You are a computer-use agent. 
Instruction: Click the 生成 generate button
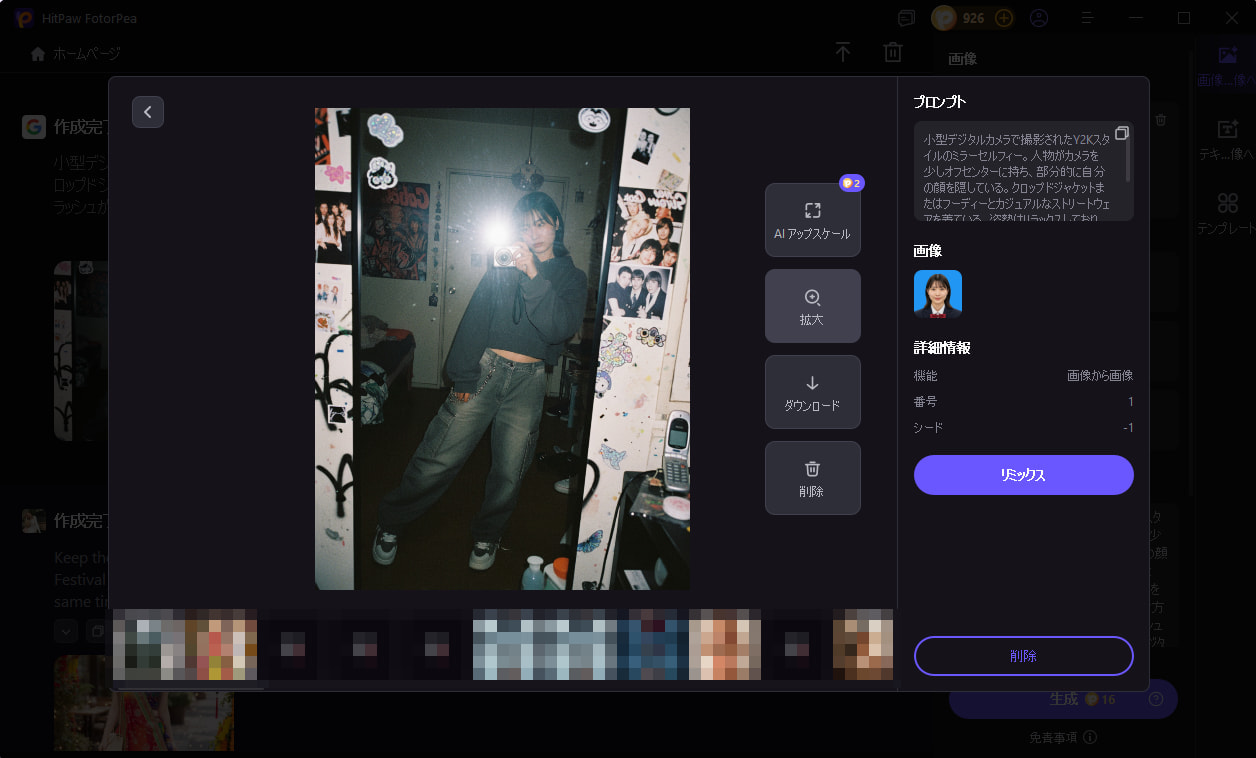tap(1062, 699)
